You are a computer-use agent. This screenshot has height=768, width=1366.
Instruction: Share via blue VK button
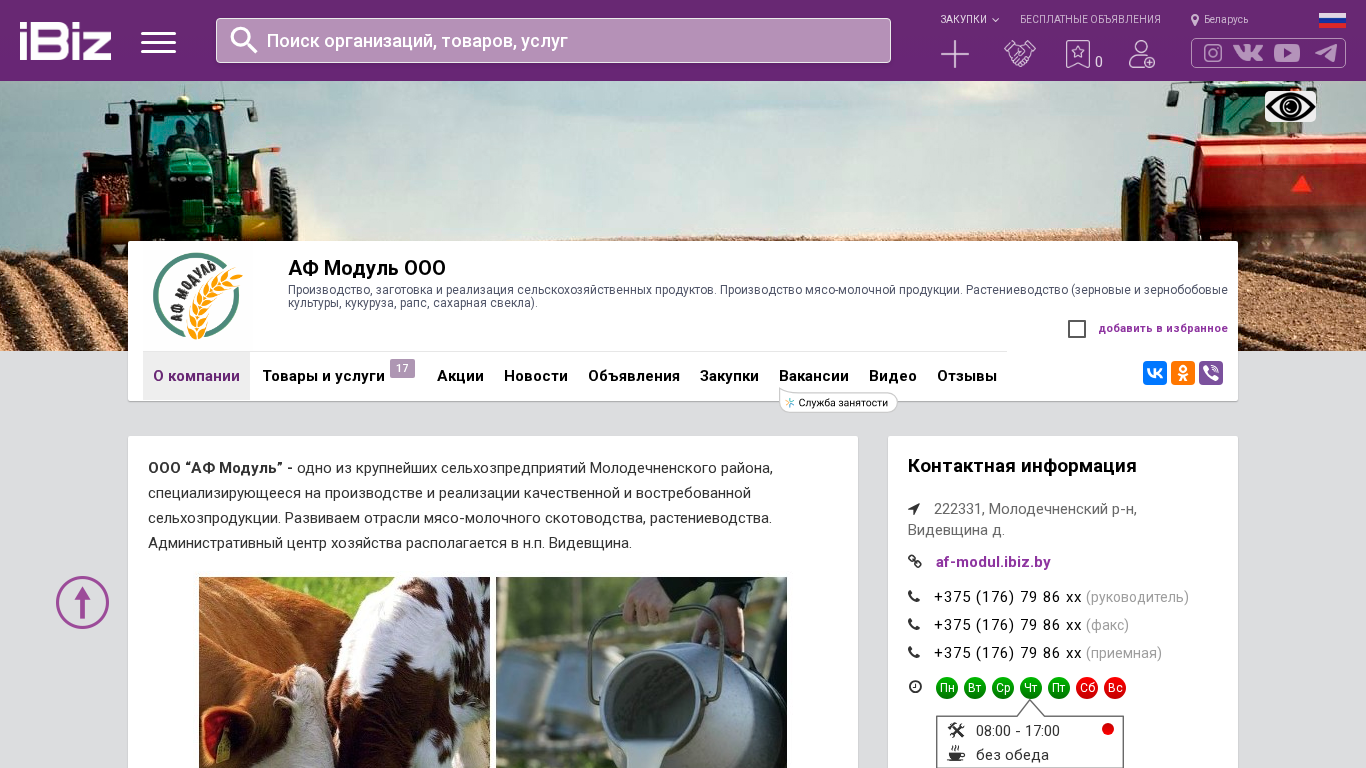pos(1155,373)
